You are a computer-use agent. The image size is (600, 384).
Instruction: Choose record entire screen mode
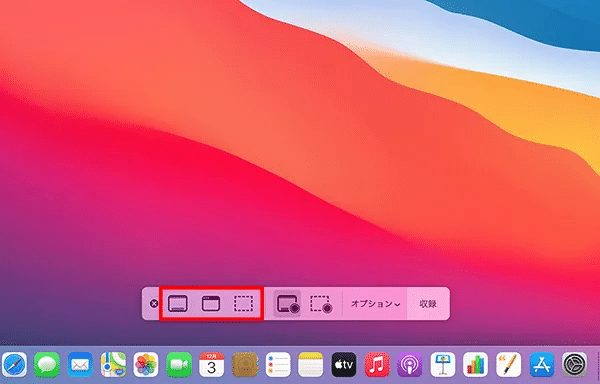pos(288,304)
